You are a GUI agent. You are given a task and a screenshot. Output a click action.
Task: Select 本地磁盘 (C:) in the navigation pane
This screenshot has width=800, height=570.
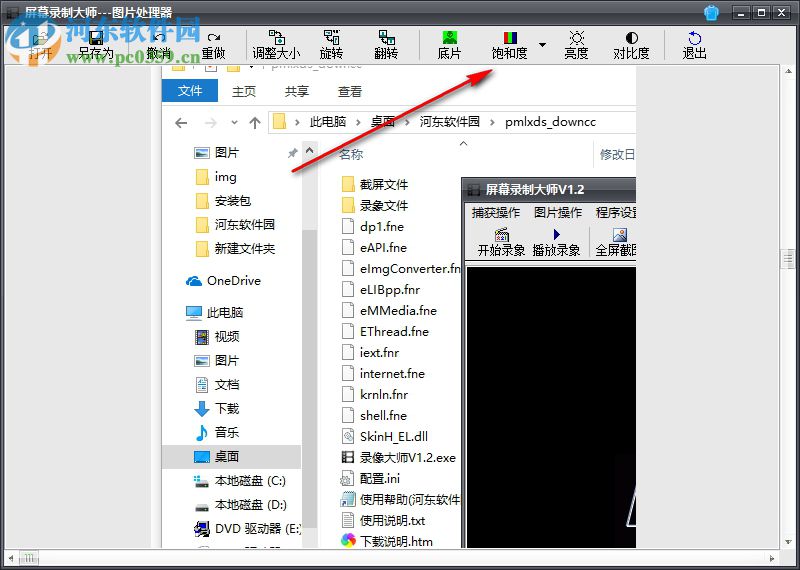click(240, 481)
